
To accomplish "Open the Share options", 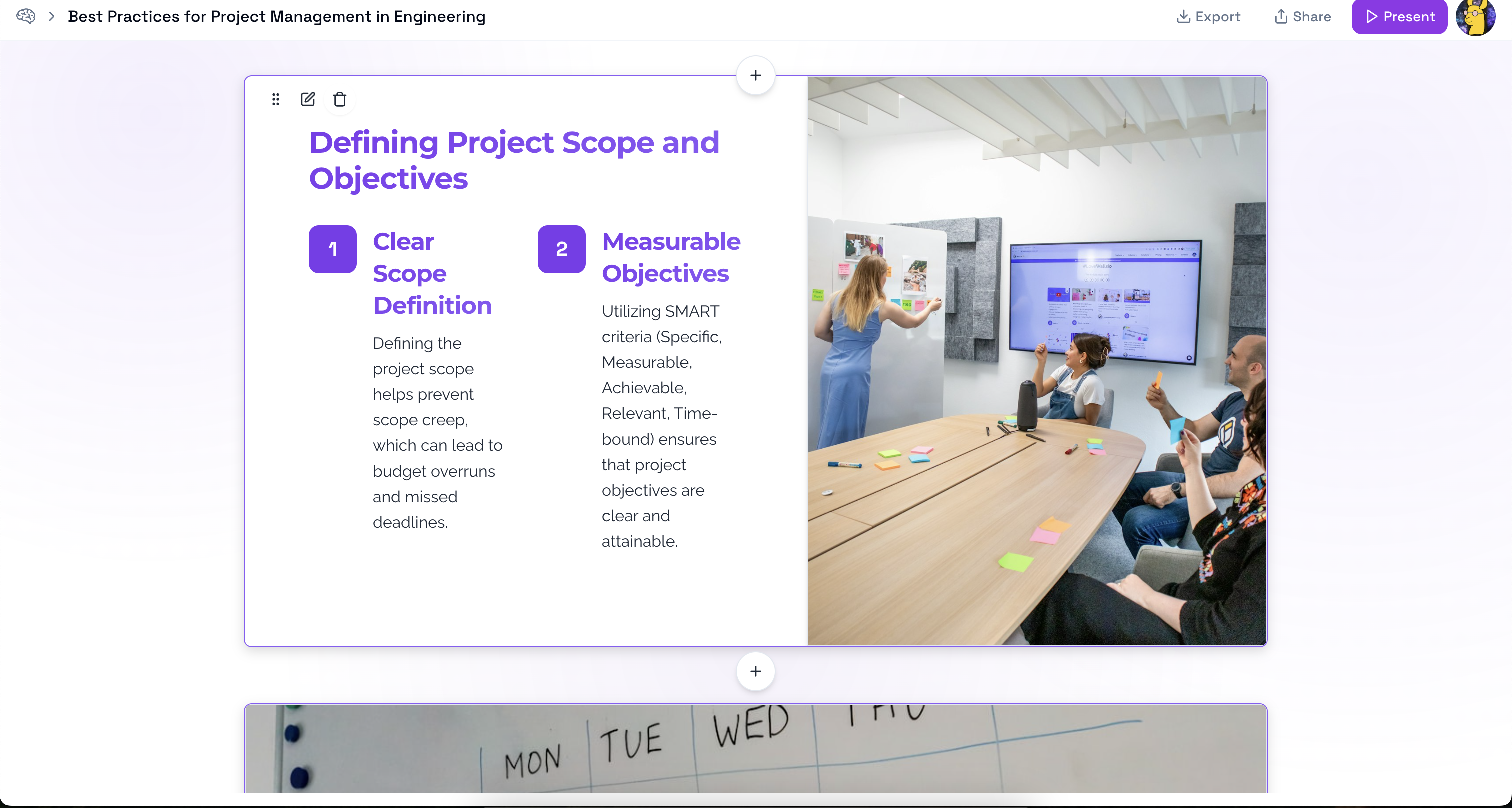I will [1302, 16].
